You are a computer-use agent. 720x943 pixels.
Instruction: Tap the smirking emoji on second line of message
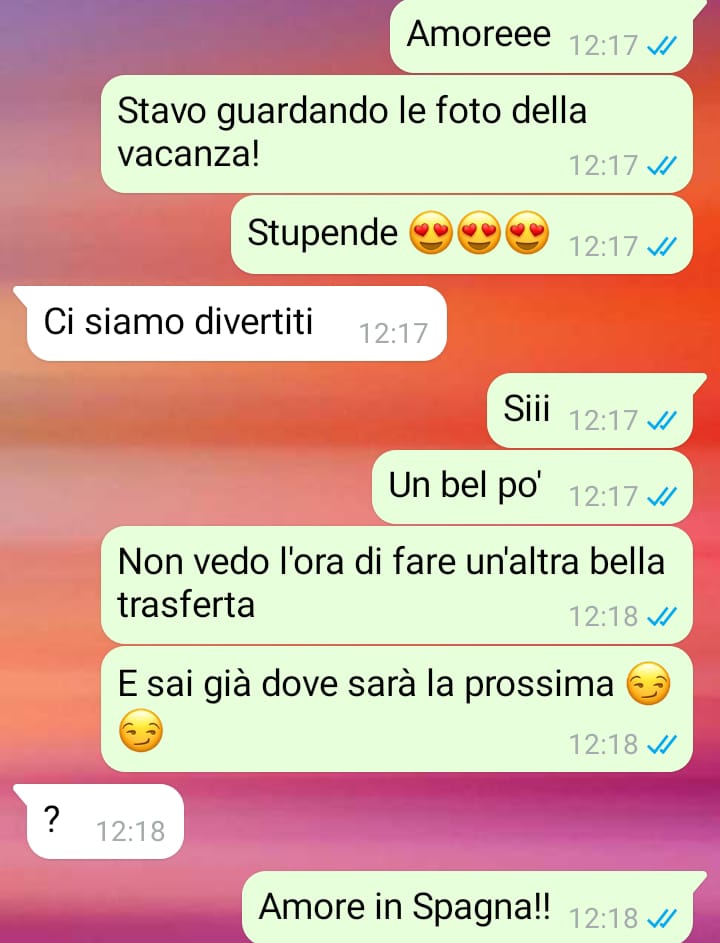141,731
